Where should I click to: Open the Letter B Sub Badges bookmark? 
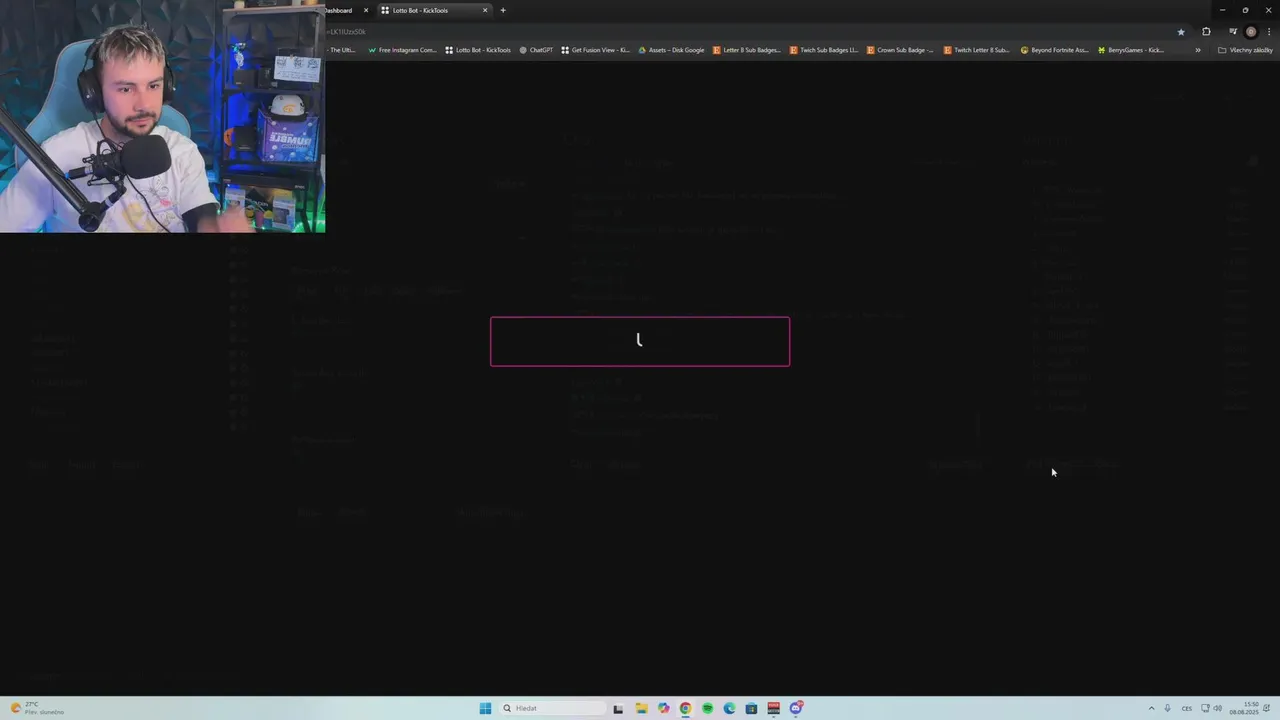tap(747, 50)
